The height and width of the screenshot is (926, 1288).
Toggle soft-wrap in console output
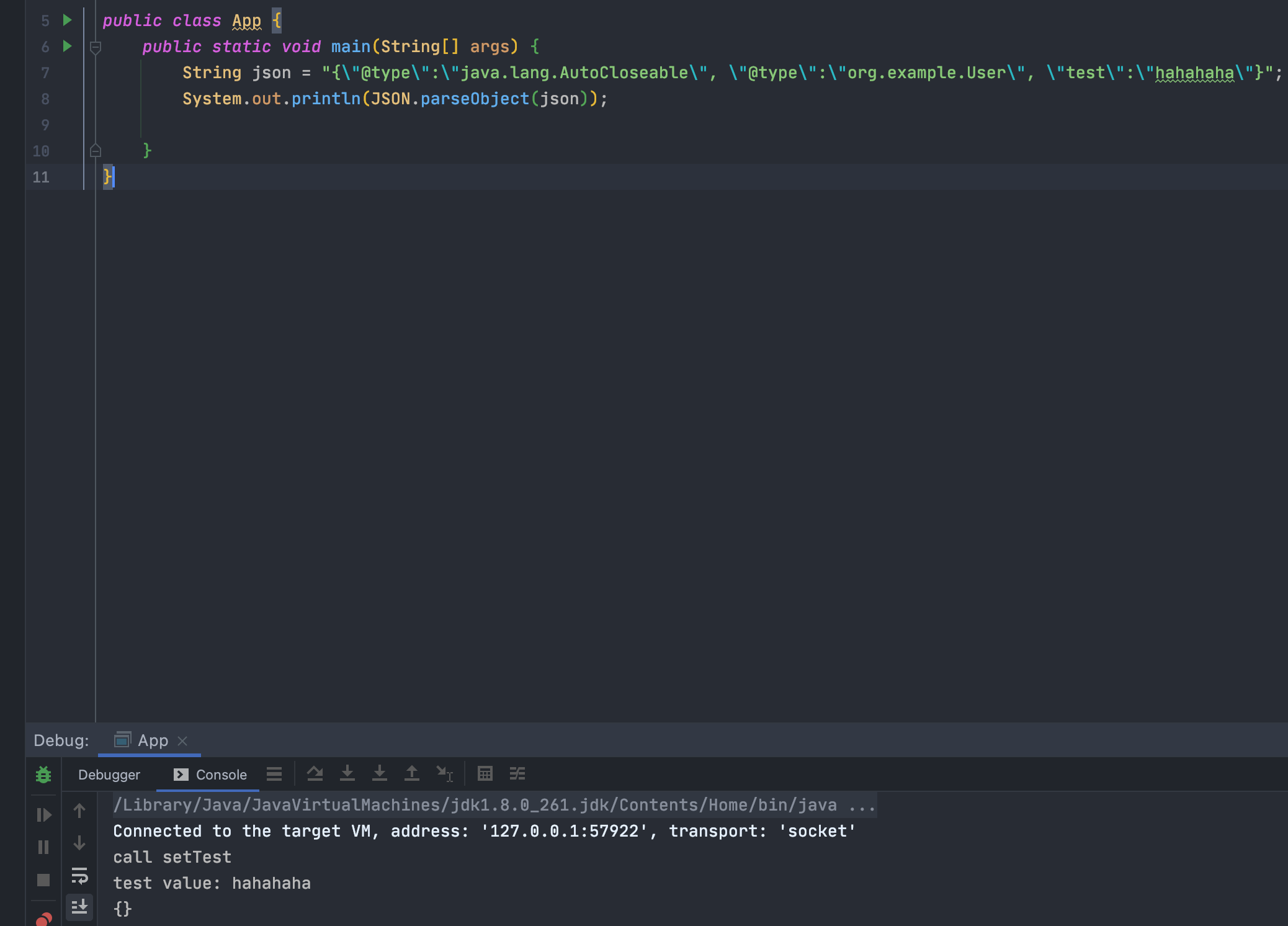(79, 876)
